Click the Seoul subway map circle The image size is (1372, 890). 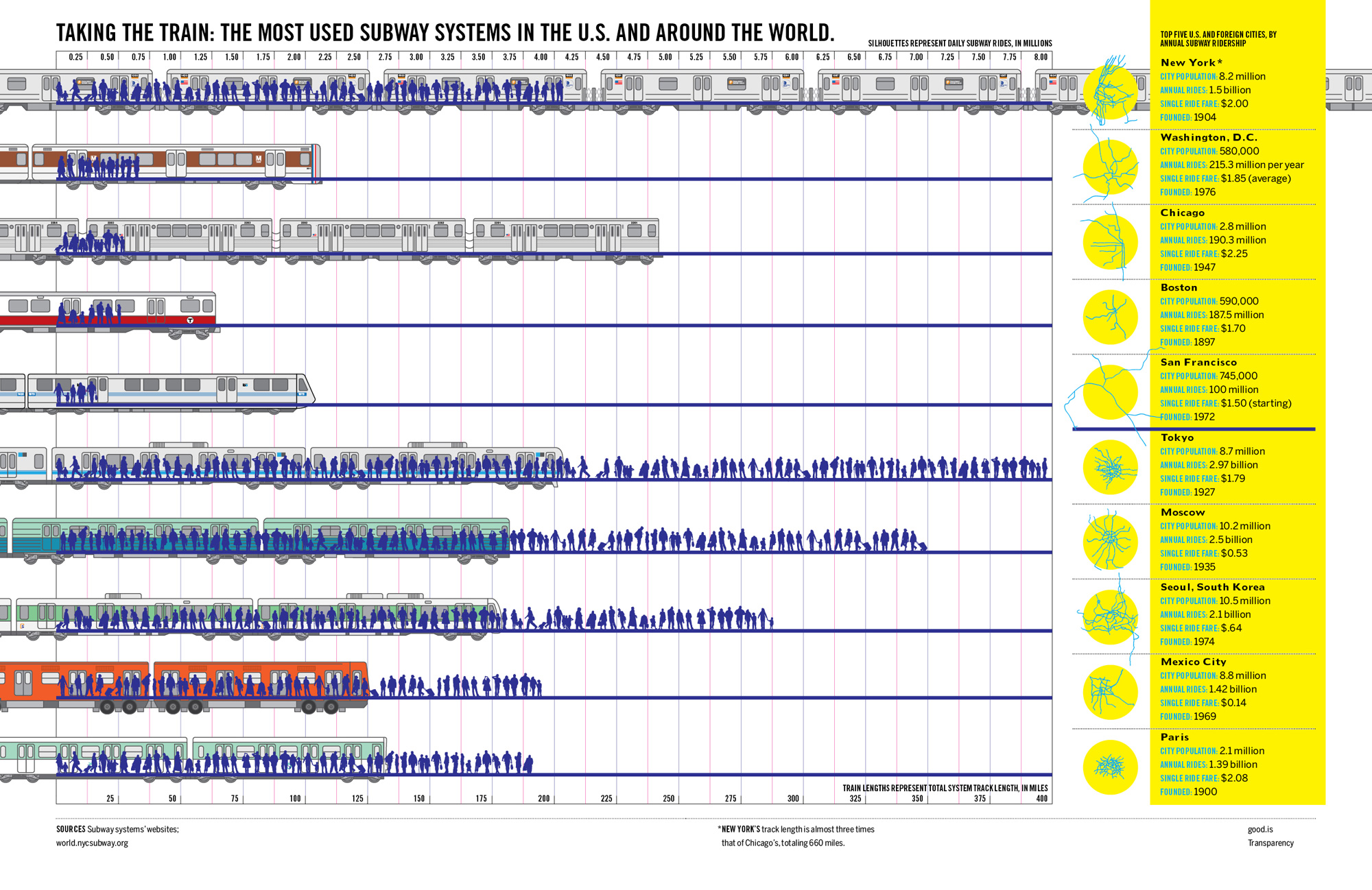click(1110, 617)
